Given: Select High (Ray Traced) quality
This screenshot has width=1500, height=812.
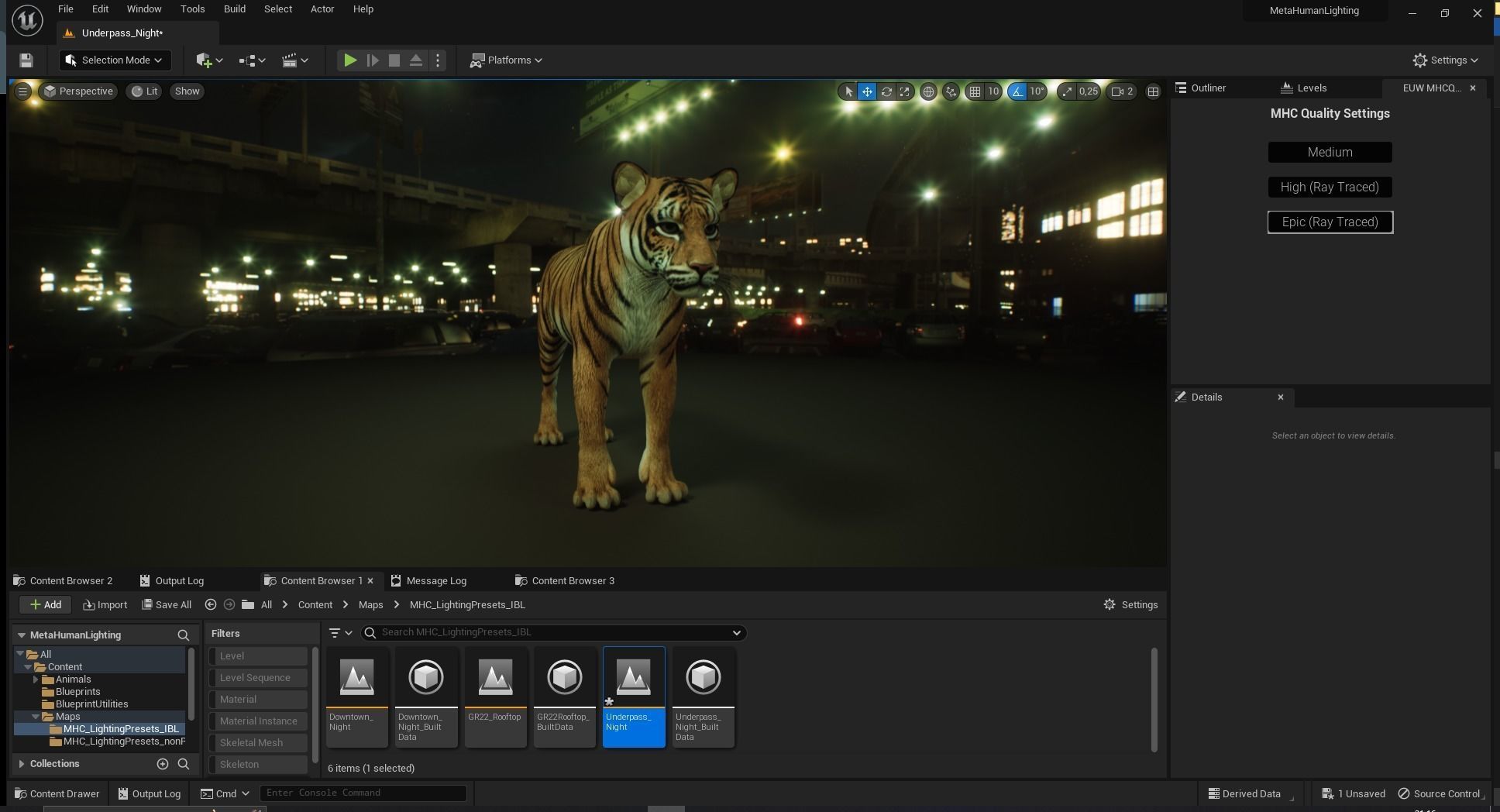Looking at the screenshot, I should (1330, 188).
